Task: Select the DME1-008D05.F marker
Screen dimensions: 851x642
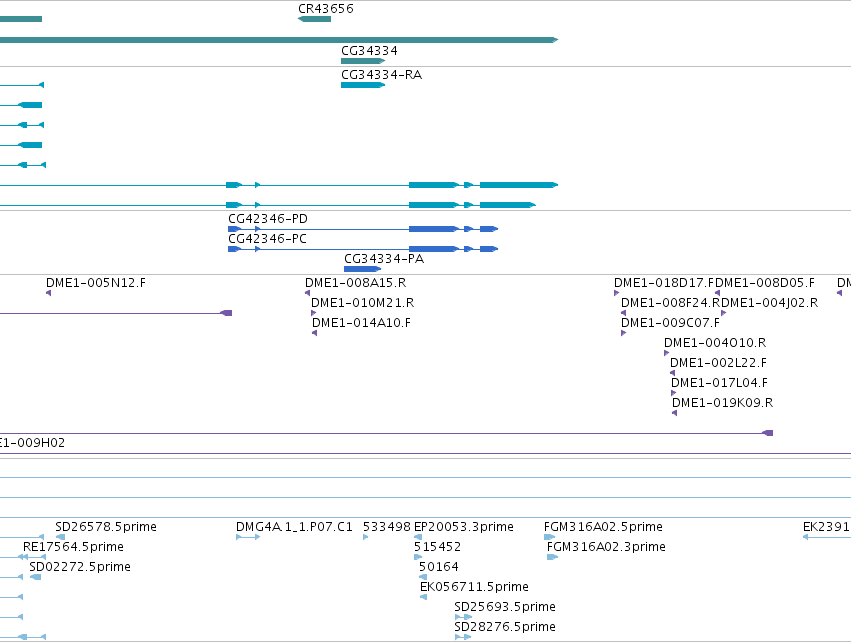Action: tap(717, 293)
